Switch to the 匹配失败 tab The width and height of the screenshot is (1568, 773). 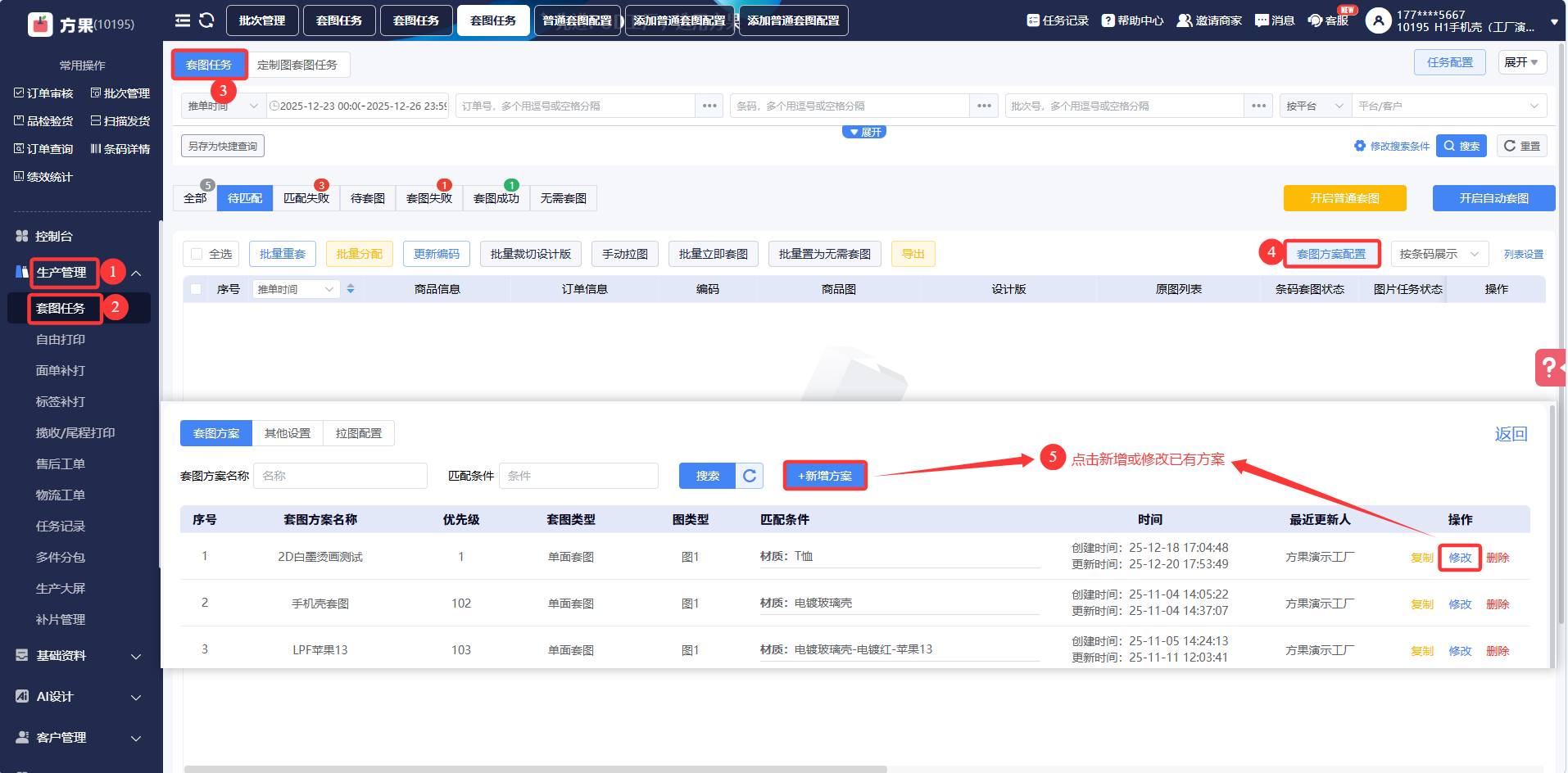[306, 198]
